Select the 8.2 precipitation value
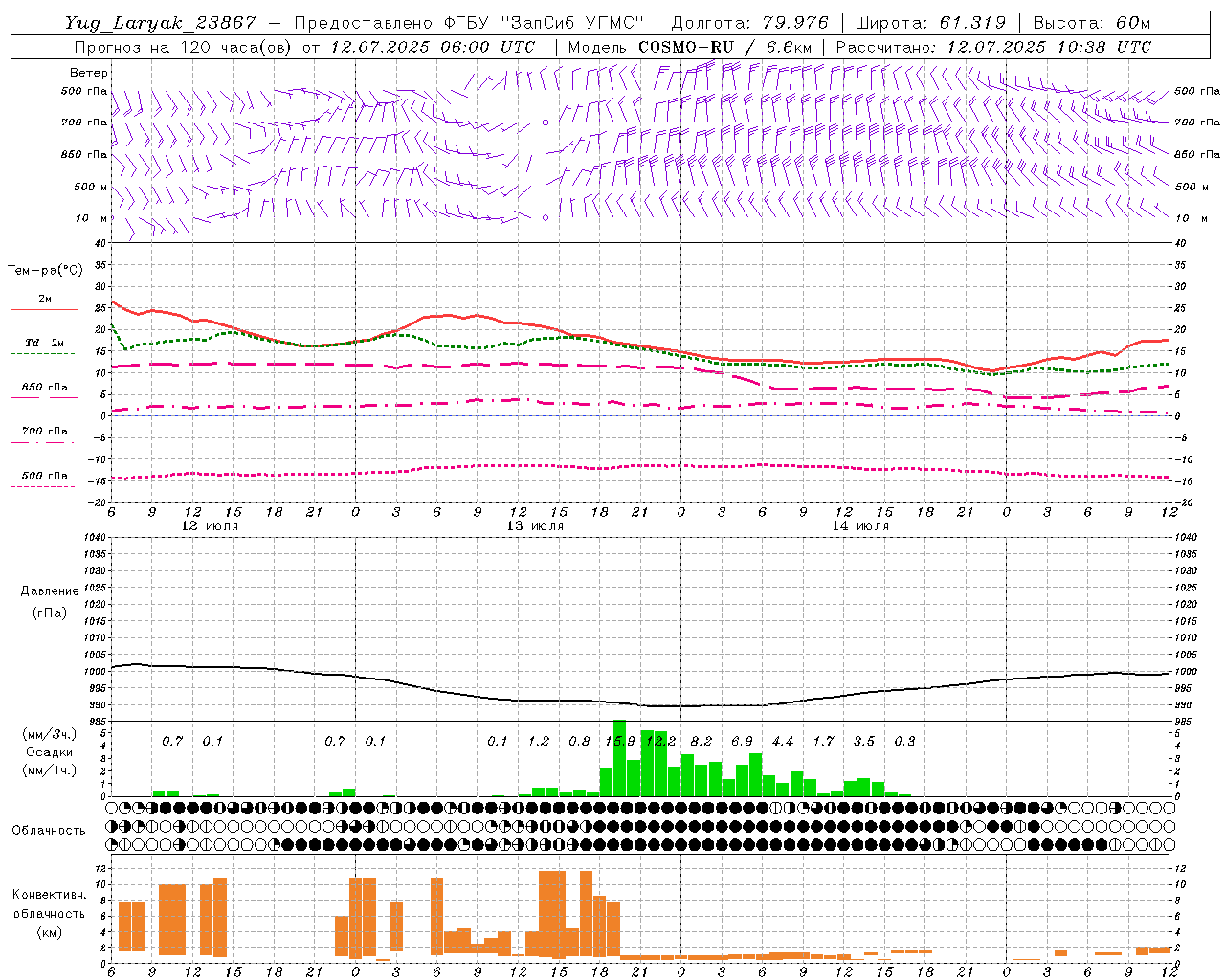The image size is (1225, 980). coord(702,741)
